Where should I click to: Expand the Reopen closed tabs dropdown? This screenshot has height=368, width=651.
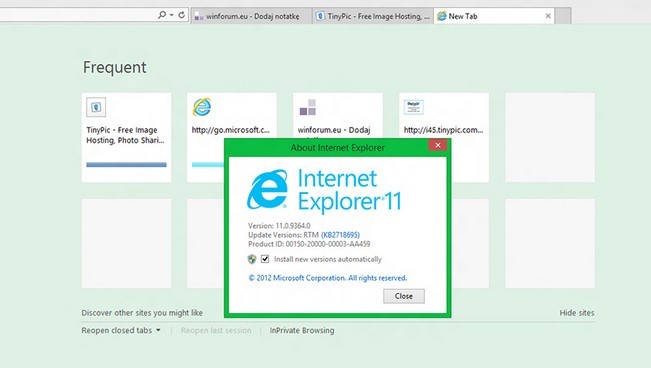pos(121,331)
